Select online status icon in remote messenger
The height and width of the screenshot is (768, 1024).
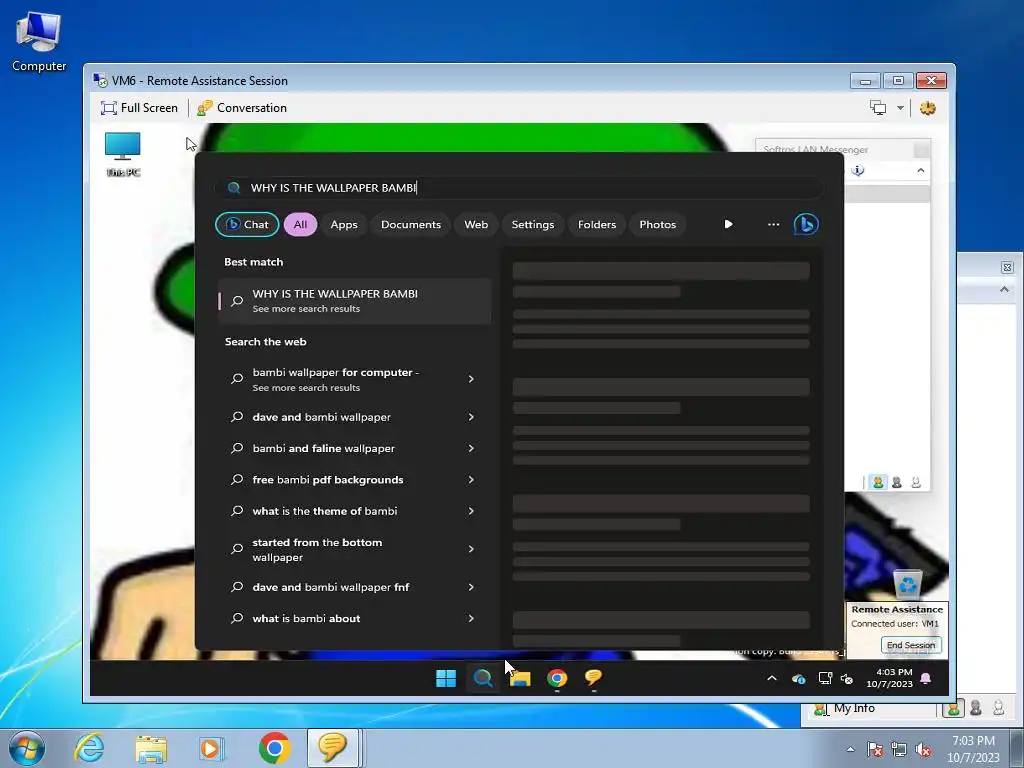click(878, 482)
